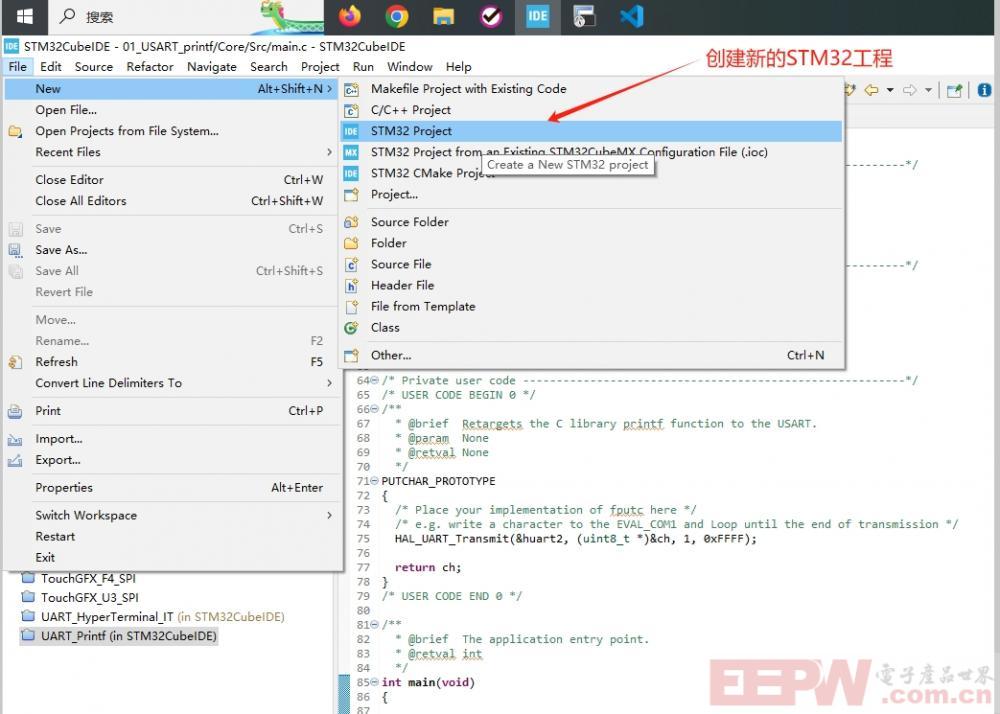
Task: Collapse the comment fold at line 81
Action: [375, 624]
